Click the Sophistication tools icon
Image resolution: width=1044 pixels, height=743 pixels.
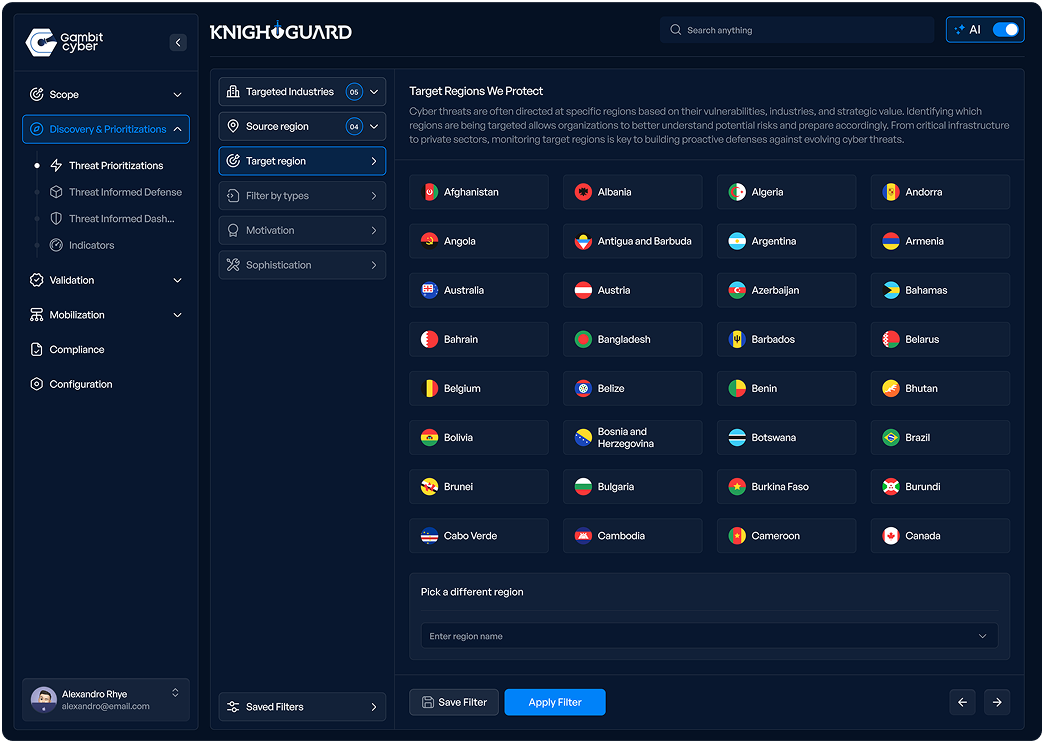(x=233, y=265)
